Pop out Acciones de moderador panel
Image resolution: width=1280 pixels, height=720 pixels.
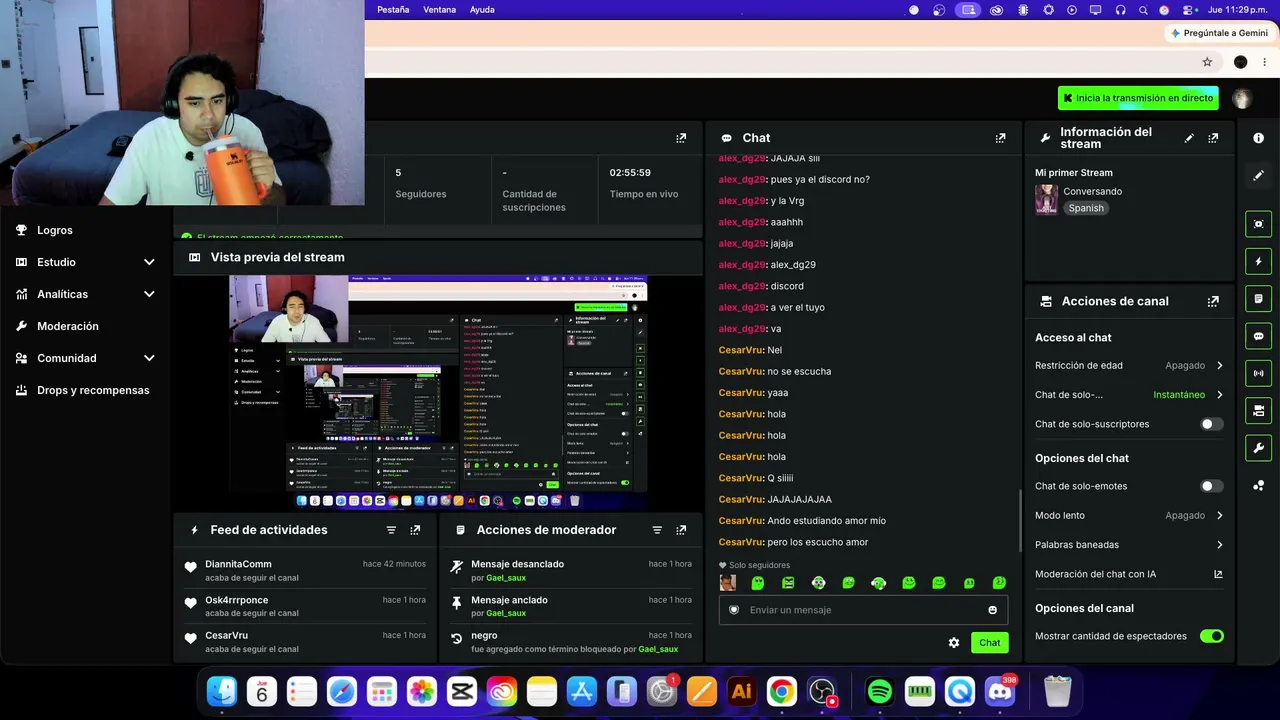click(681, 530)
